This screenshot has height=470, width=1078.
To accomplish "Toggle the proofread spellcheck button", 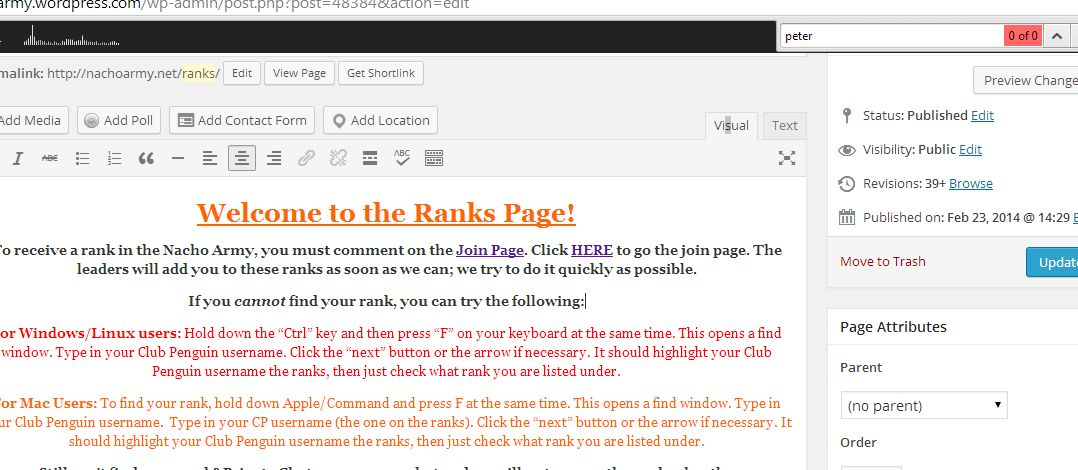I will click(x=402, y=158).
